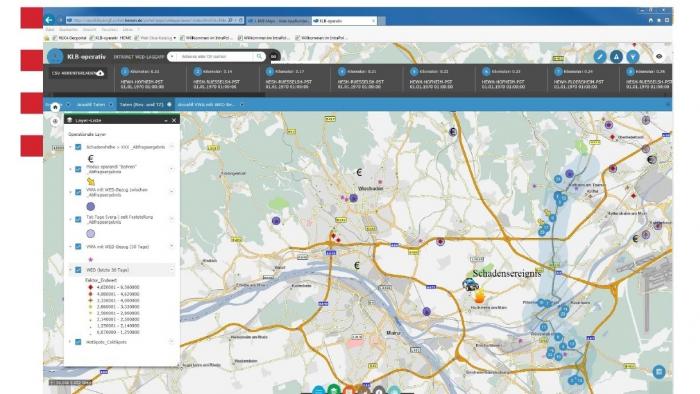Click the Euro marker south of Wiesbaden

click(x=357, y=265)
